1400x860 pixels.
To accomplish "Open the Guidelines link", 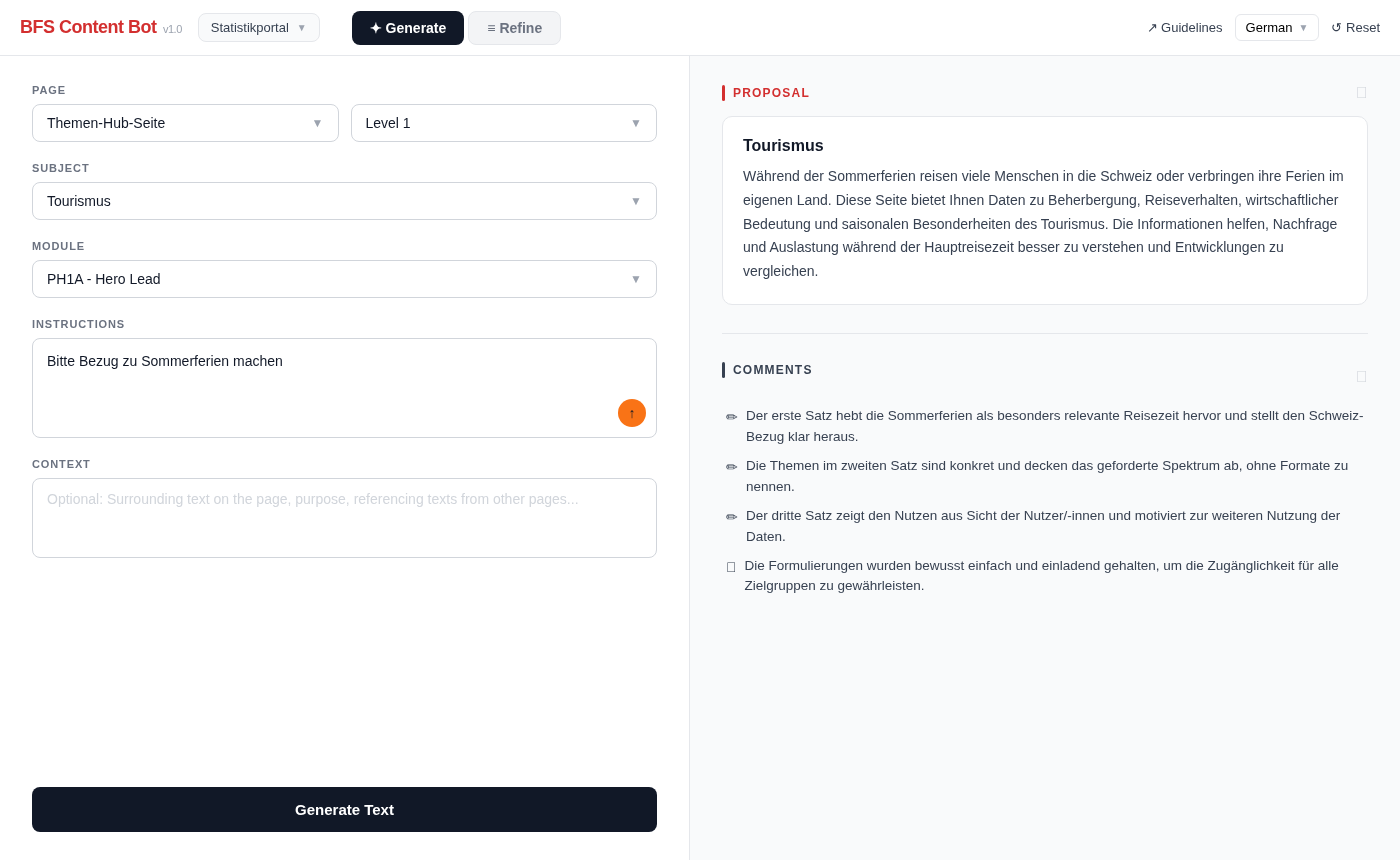I will click(1191, 27).
